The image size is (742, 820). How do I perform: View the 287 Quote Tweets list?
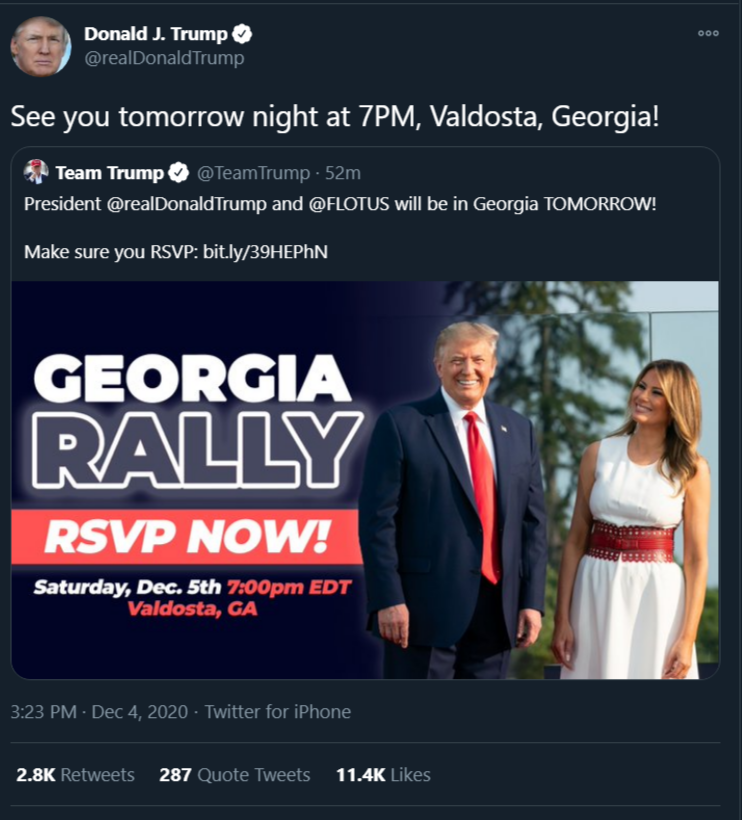pyautogui.click(x=235, y=775)
